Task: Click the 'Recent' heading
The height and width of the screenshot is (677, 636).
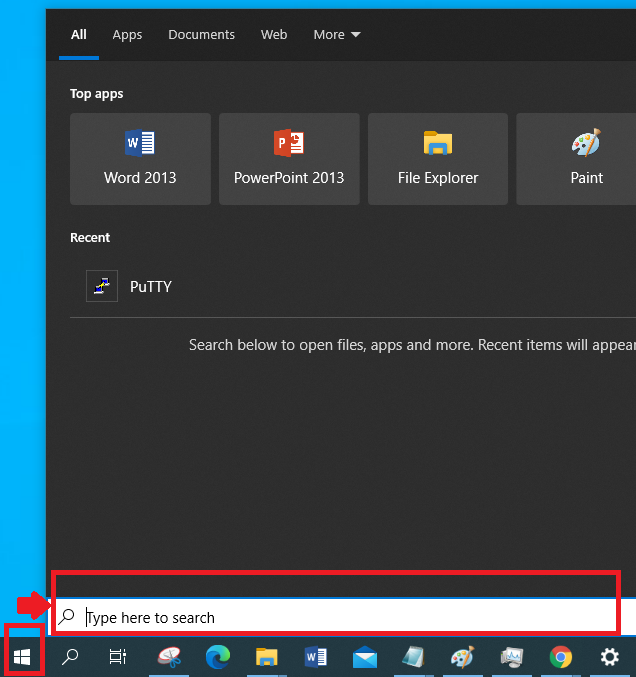Action: point(90,237)
